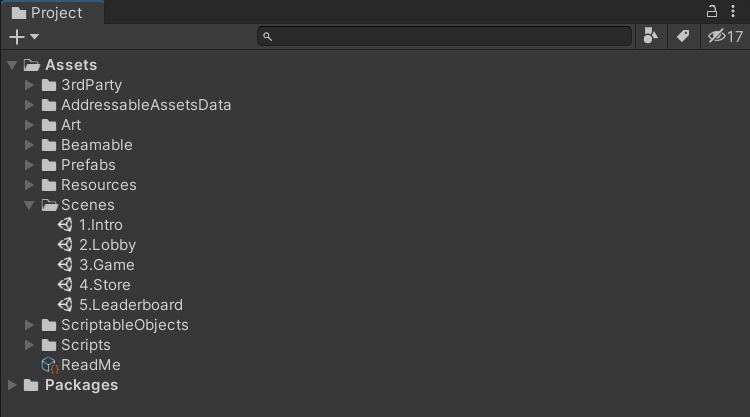Open the Project panel three-dot options menu
This screenshot has height=417, width=750.
(733, 12)
